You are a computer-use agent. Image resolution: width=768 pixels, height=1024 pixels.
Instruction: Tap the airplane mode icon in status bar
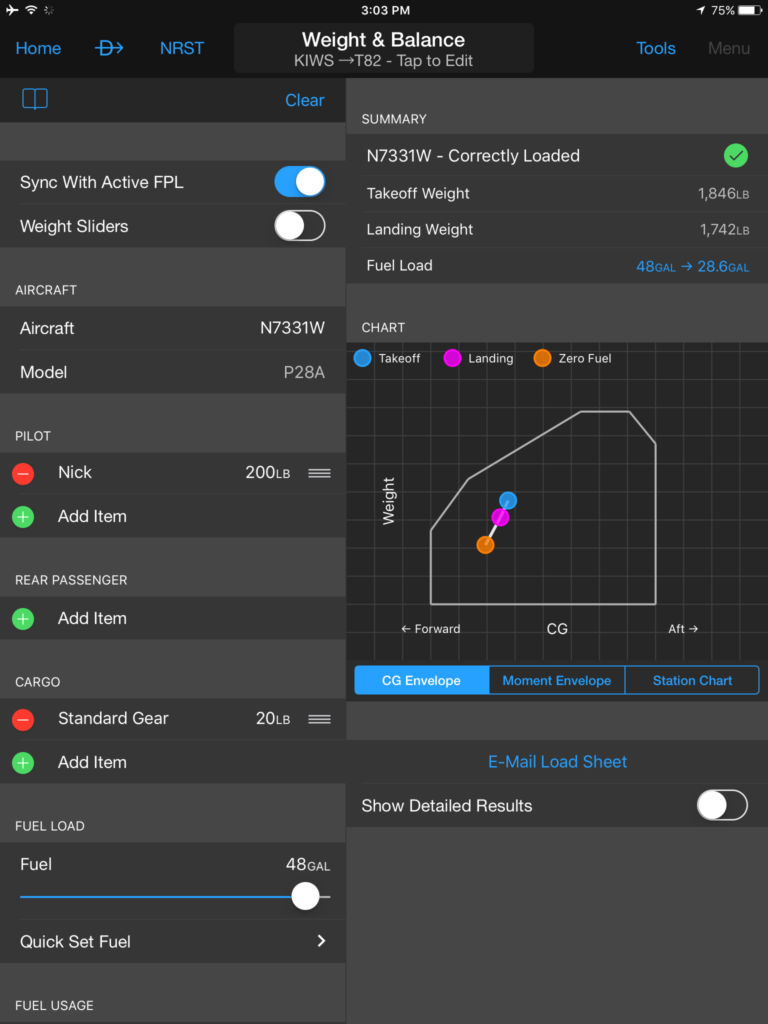(x=12, y=10)
